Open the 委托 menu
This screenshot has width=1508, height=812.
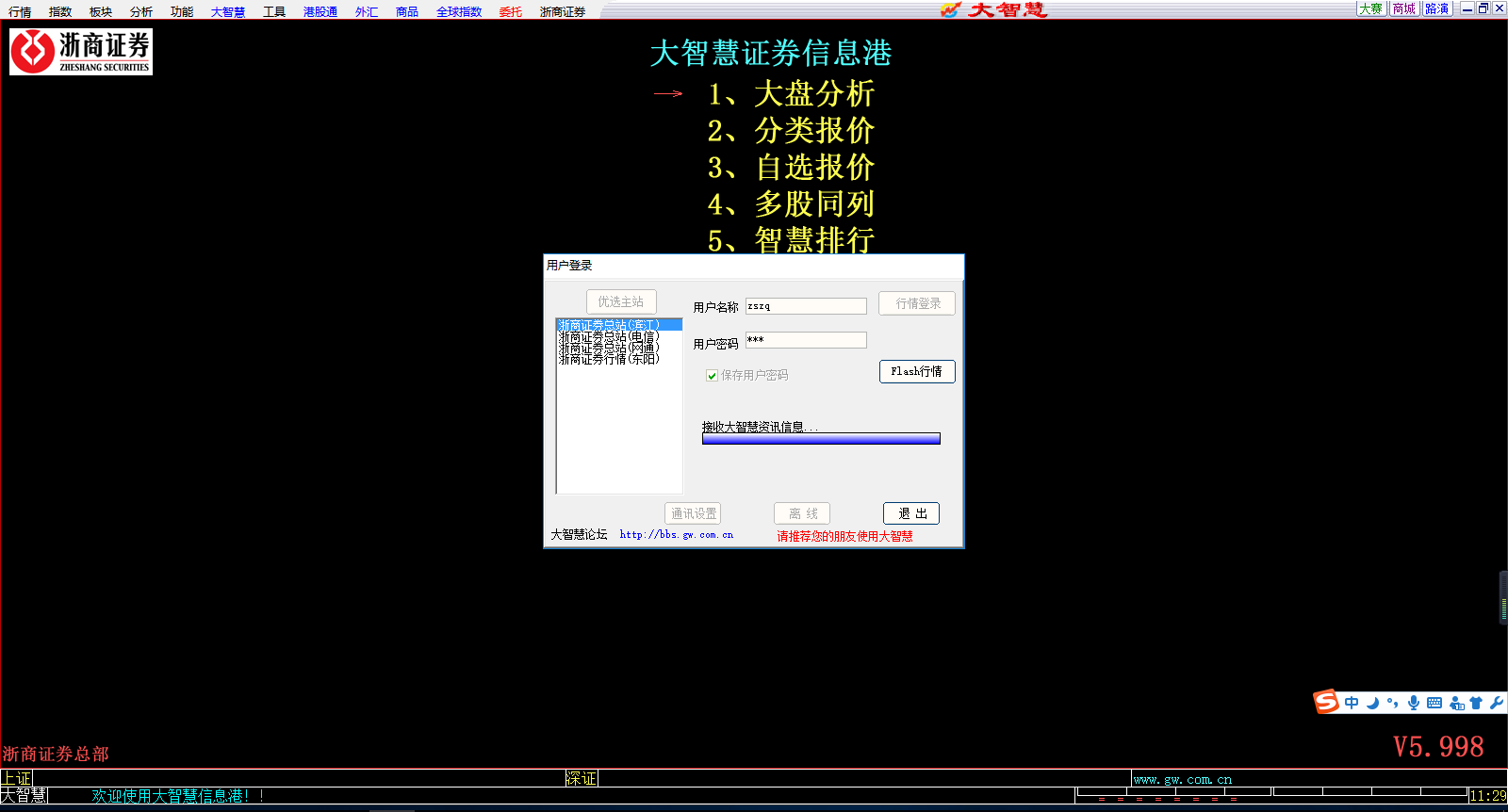(x=511, y=11)
